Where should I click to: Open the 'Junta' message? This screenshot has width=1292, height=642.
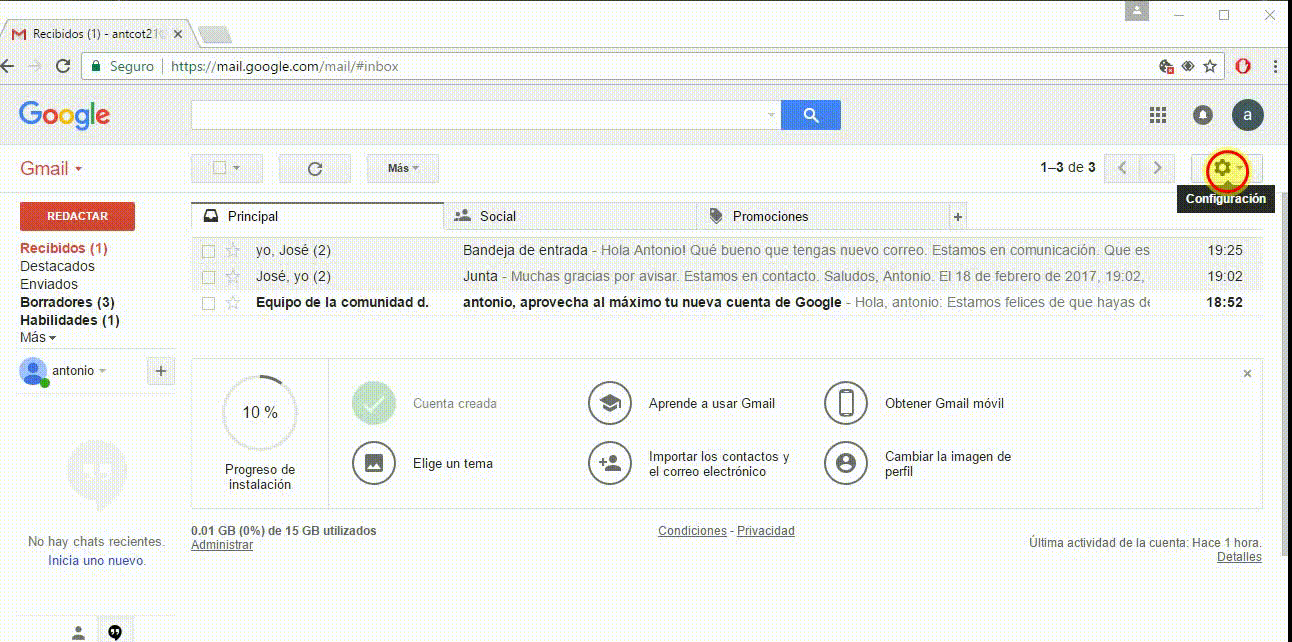[726, 276]
